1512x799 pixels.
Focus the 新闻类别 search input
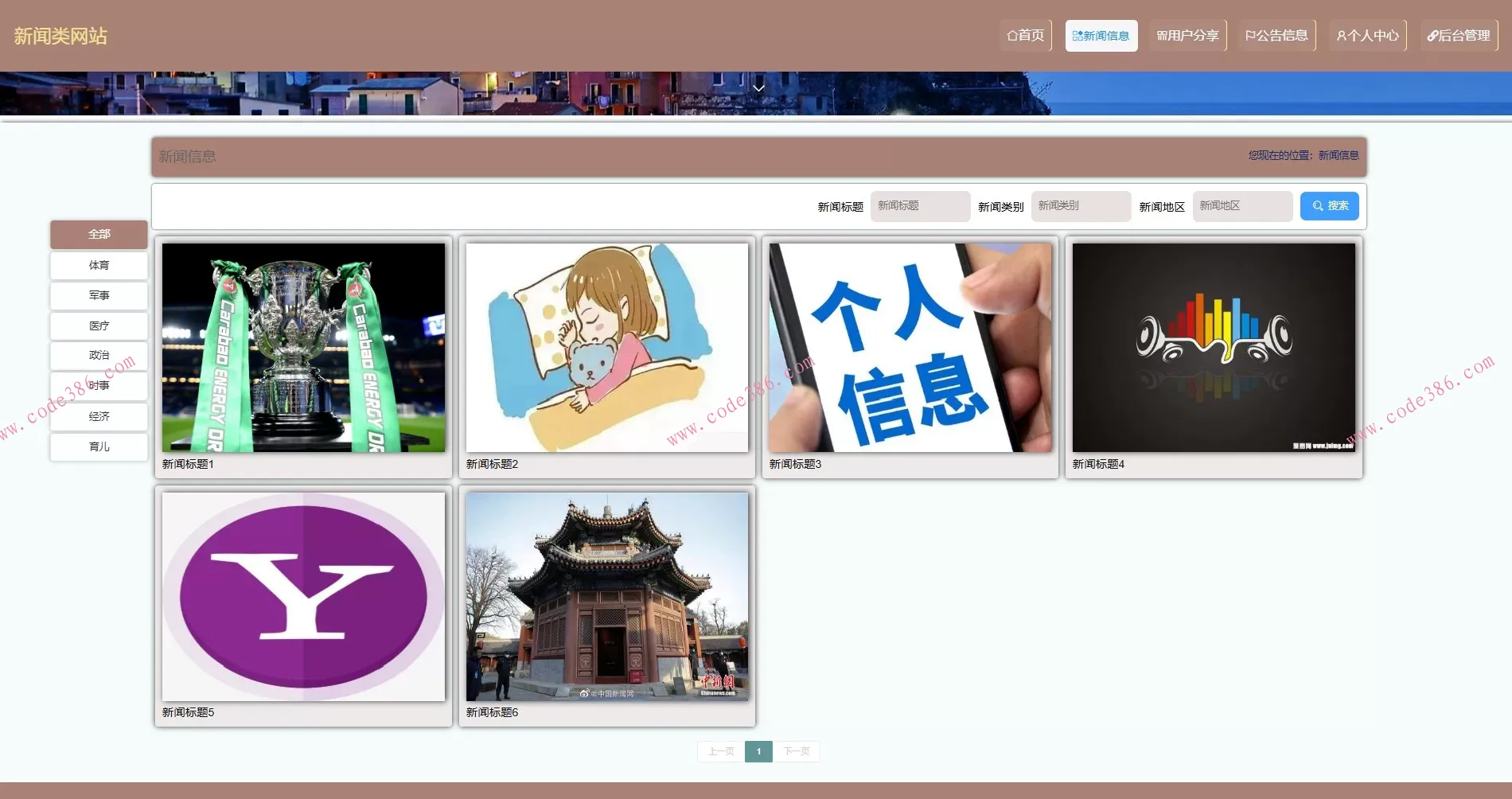point(1081,206)
